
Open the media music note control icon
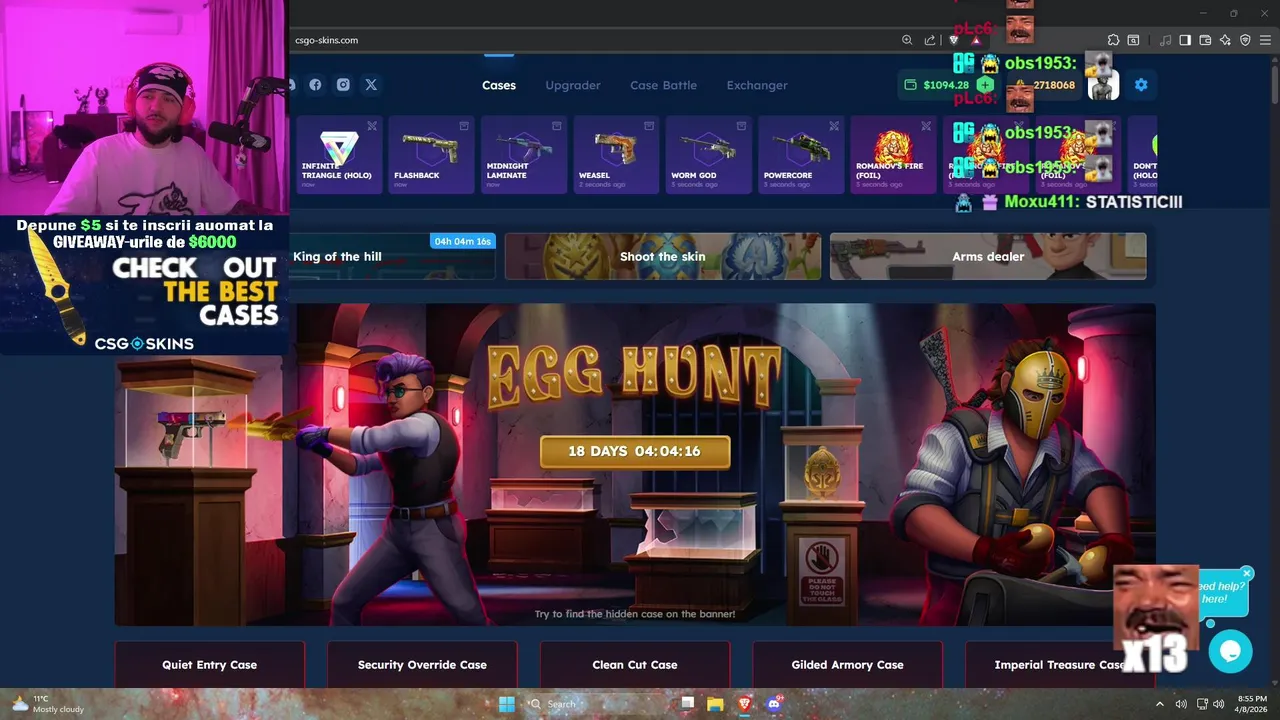coord(1165,40)
